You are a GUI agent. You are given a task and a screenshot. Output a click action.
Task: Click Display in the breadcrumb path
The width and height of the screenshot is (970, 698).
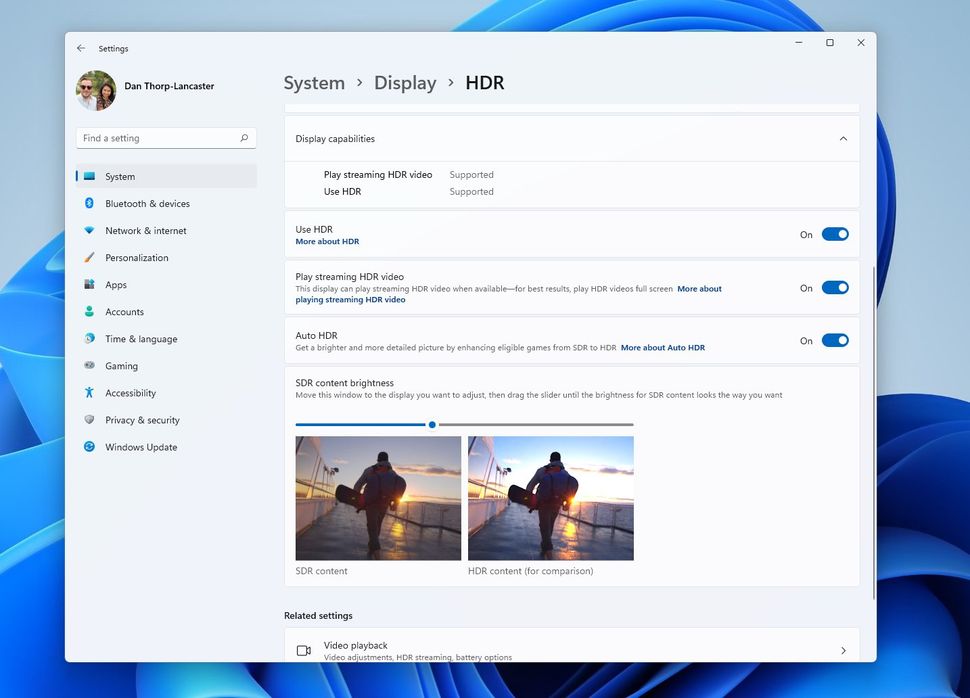[405, 83]
